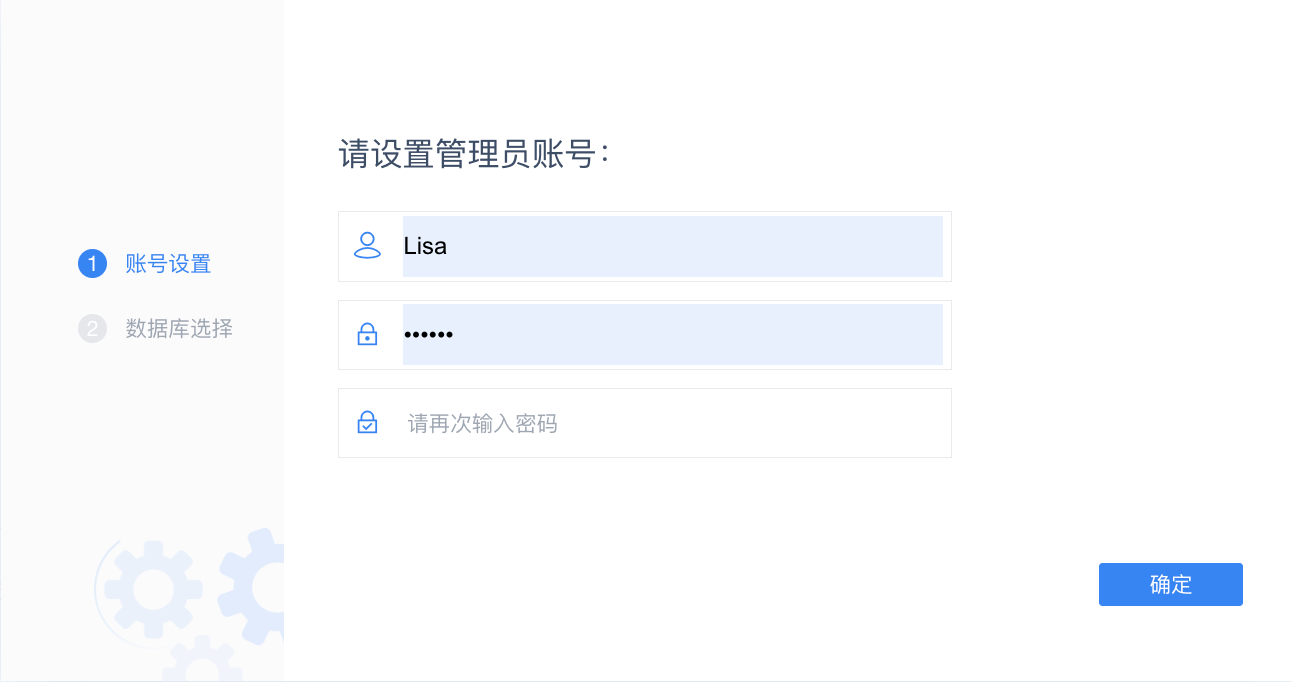Click the user profile icon in username field

(x=368, y=246)
